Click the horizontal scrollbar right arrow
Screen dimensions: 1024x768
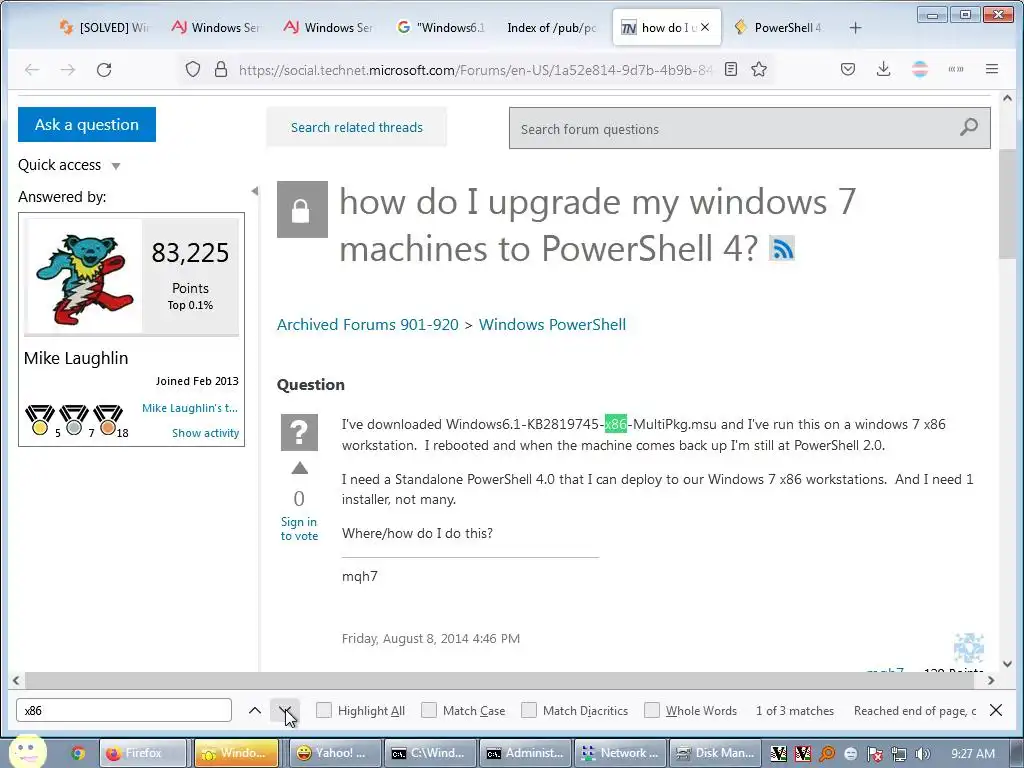pos(991,680)
